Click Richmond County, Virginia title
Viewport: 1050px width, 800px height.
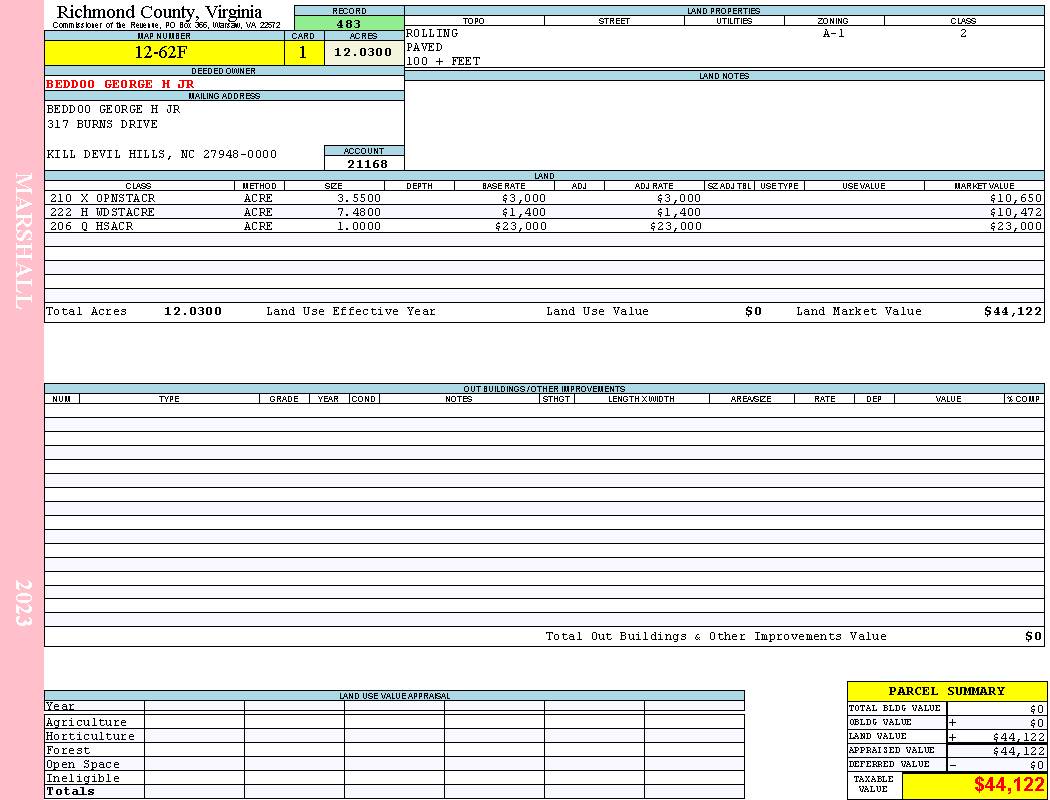(159, 12)
